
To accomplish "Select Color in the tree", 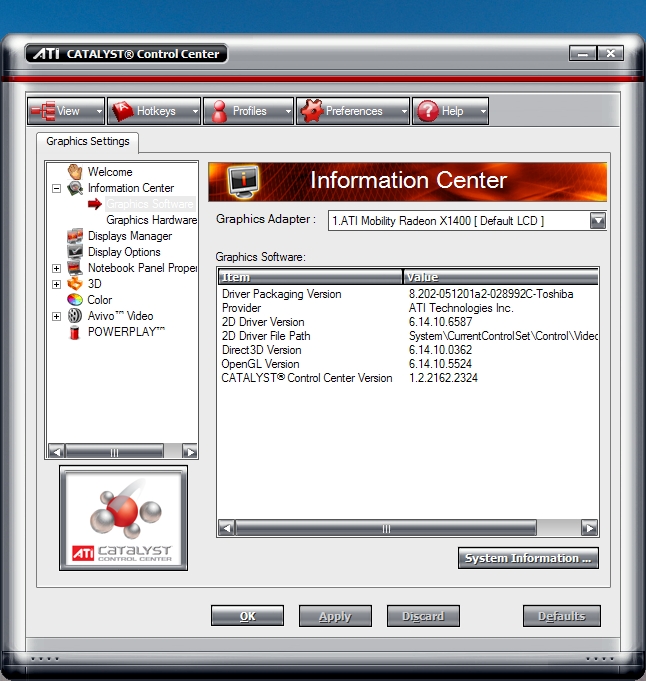I will [x=99, y=300].
